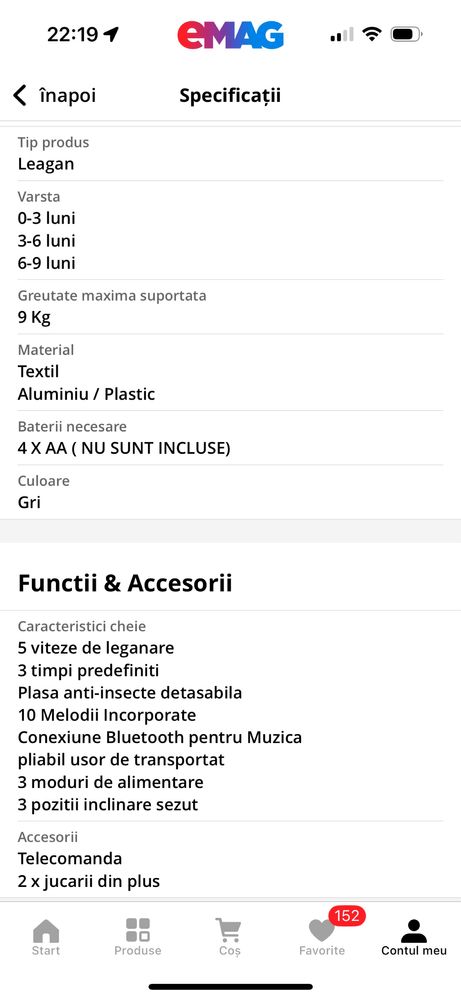Tap the Baterii necesare 4 X AA row
Screen dimensions: 461x999
pyautogui.click(x=230, y=438)
